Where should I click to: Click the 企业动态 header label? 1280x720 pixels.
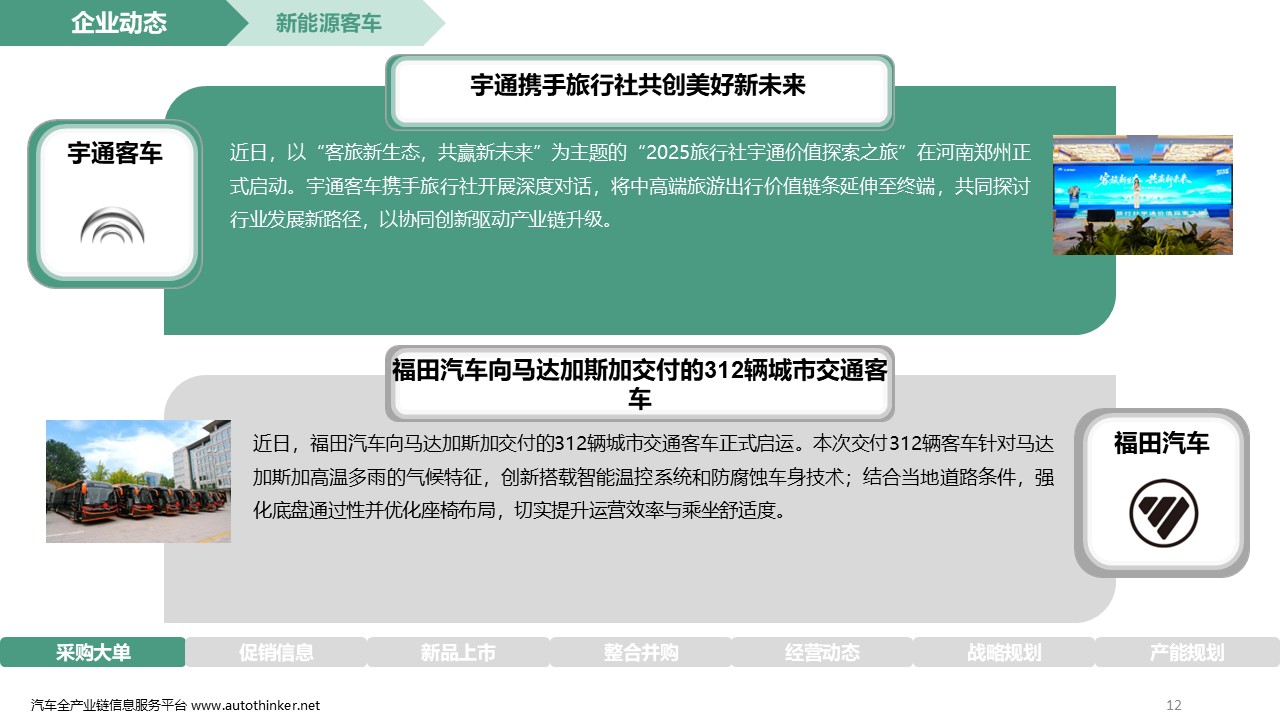119,23
